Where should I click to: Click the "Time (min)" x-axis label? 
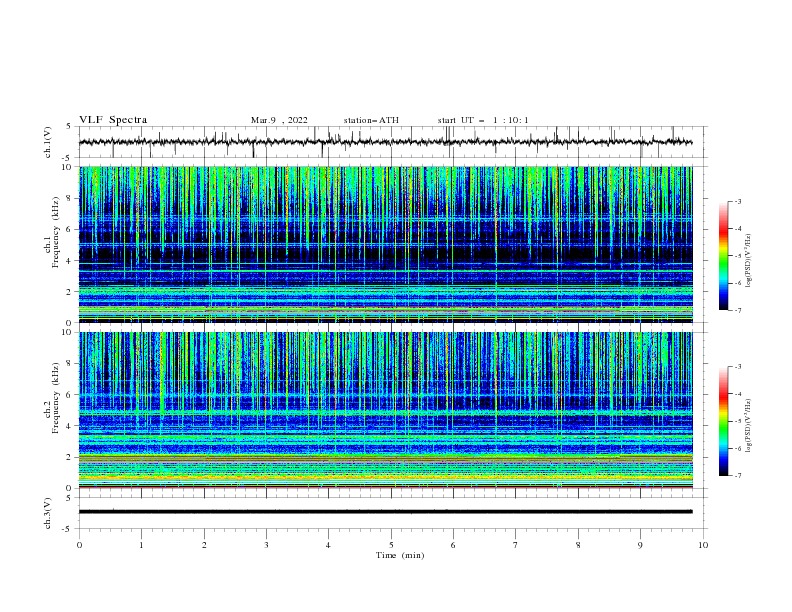coord(400,555)
